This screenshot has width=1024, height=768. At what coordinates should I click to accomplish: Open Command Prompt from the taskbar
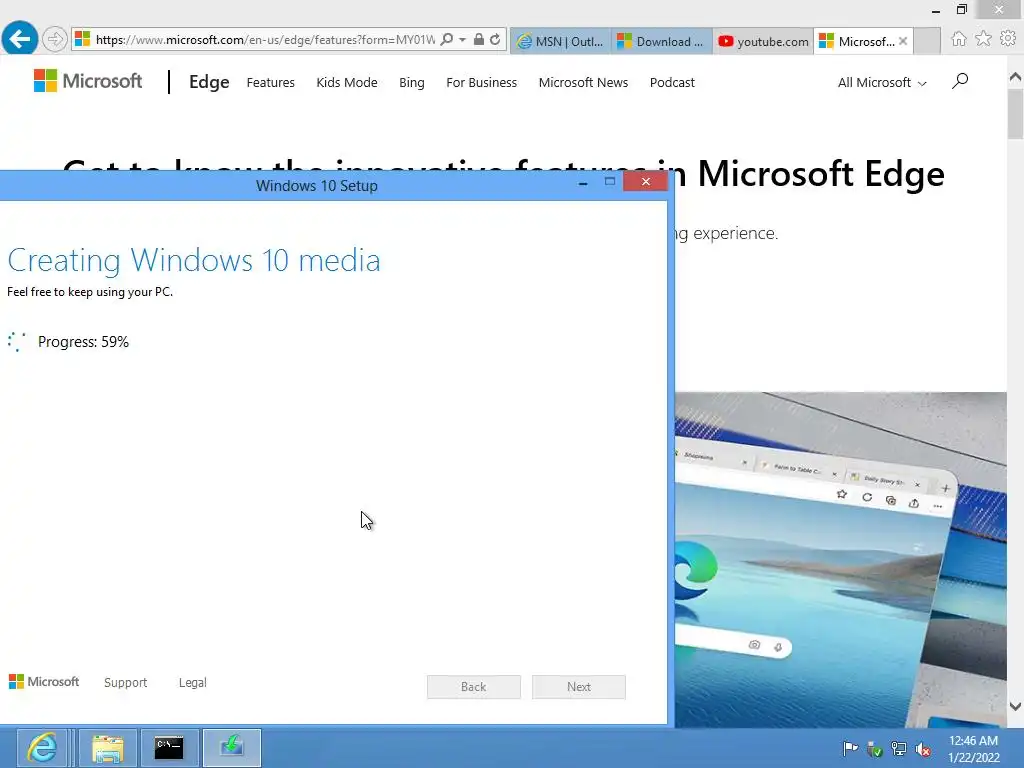[x=169, y=748]
